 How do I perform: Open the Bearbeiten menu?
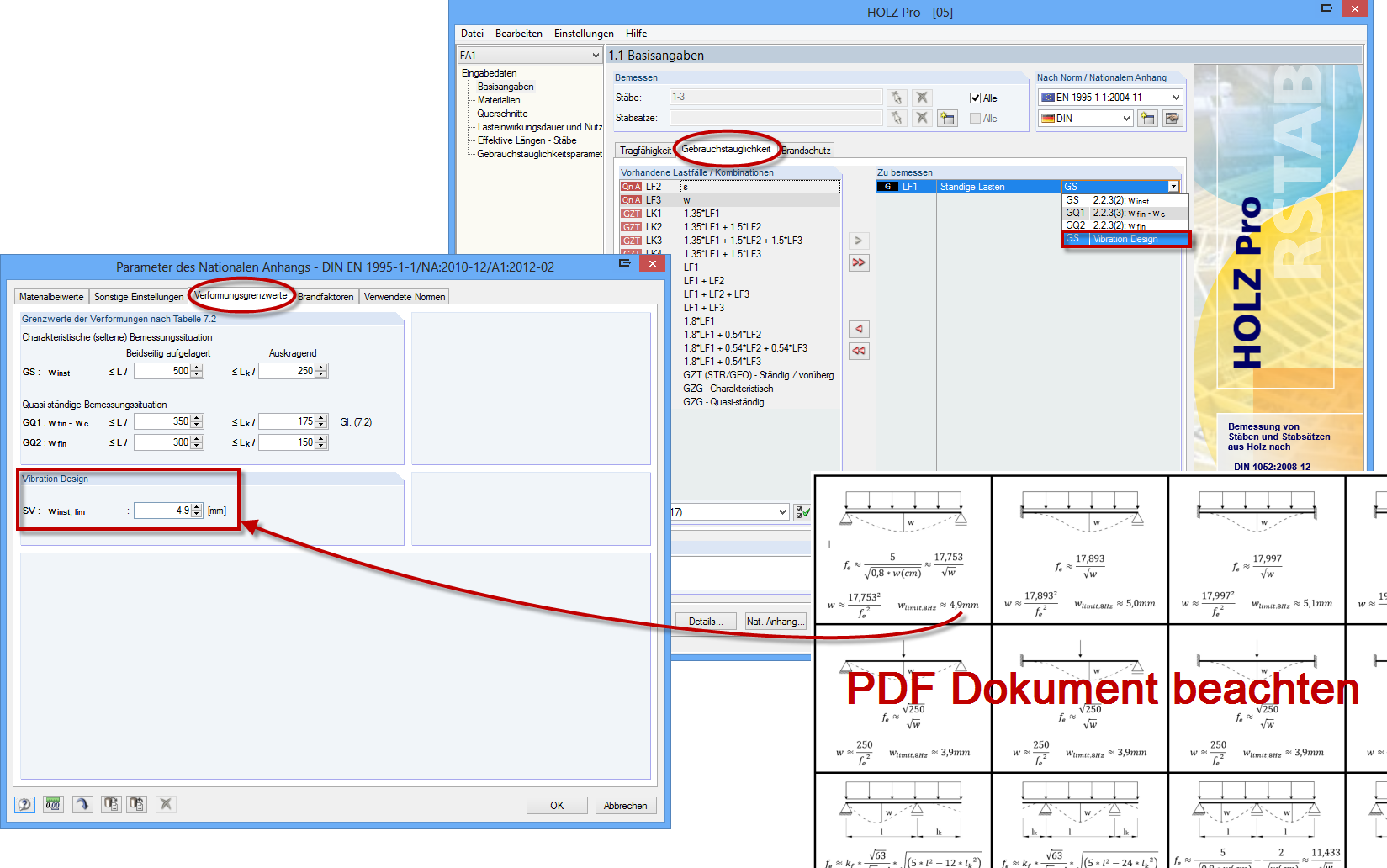click(519, 34)
